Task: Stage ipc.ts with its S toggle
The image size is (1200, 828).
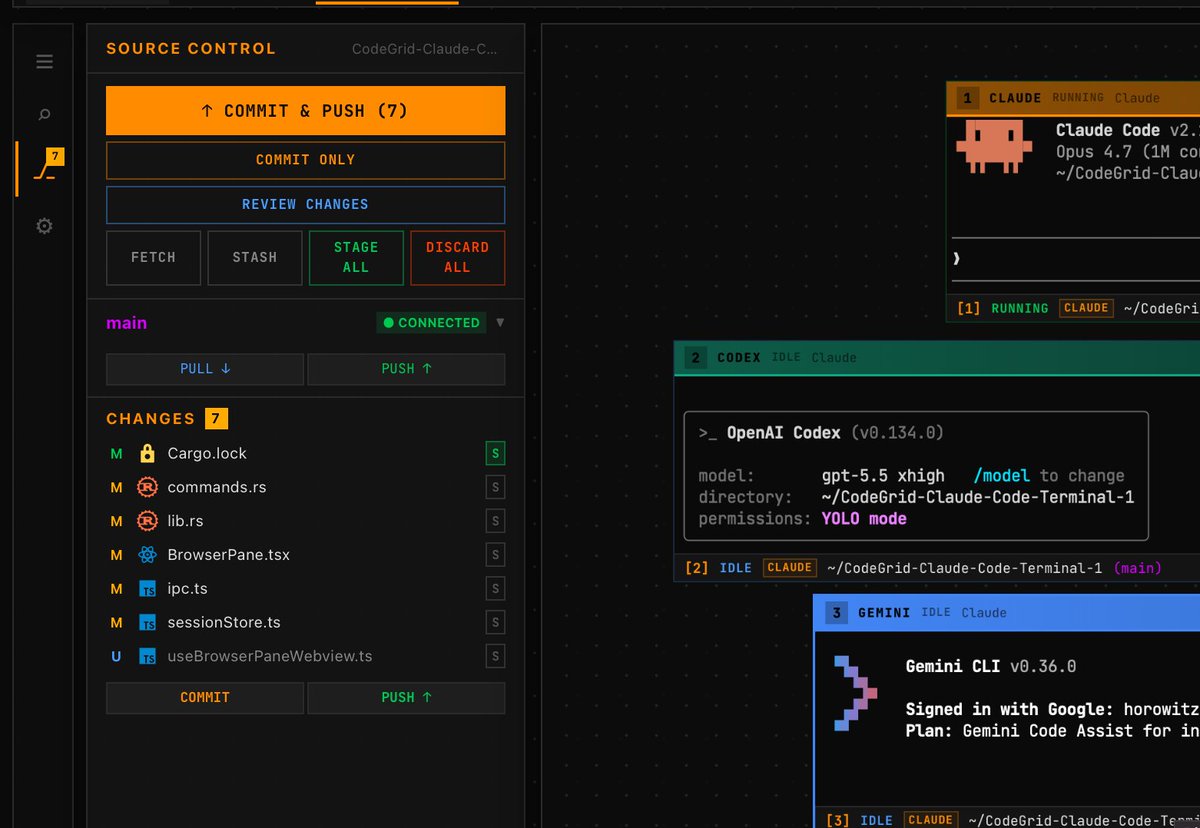Action: (495, 589)
